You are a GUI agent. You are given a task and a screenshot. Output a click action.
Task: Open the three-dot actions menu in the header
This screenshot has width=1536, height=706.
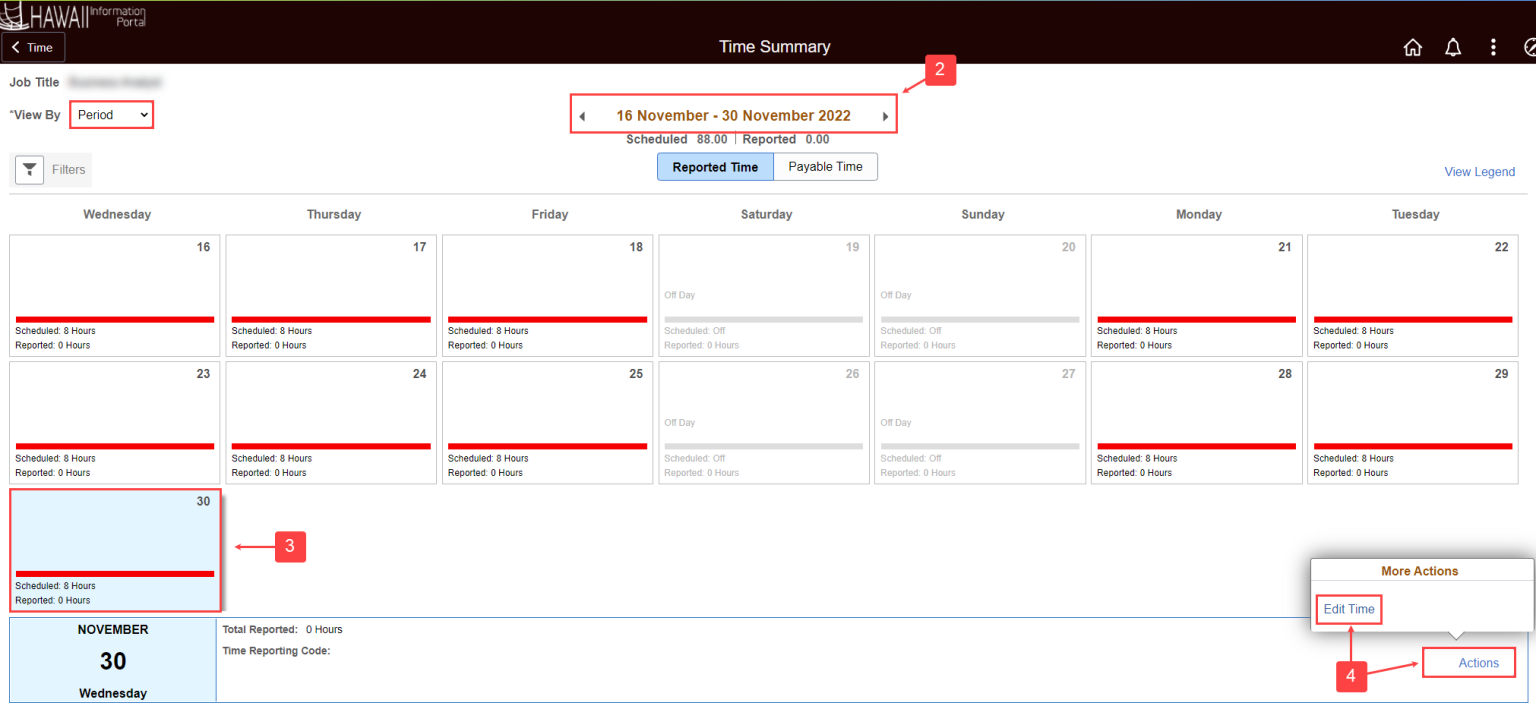1493,46
